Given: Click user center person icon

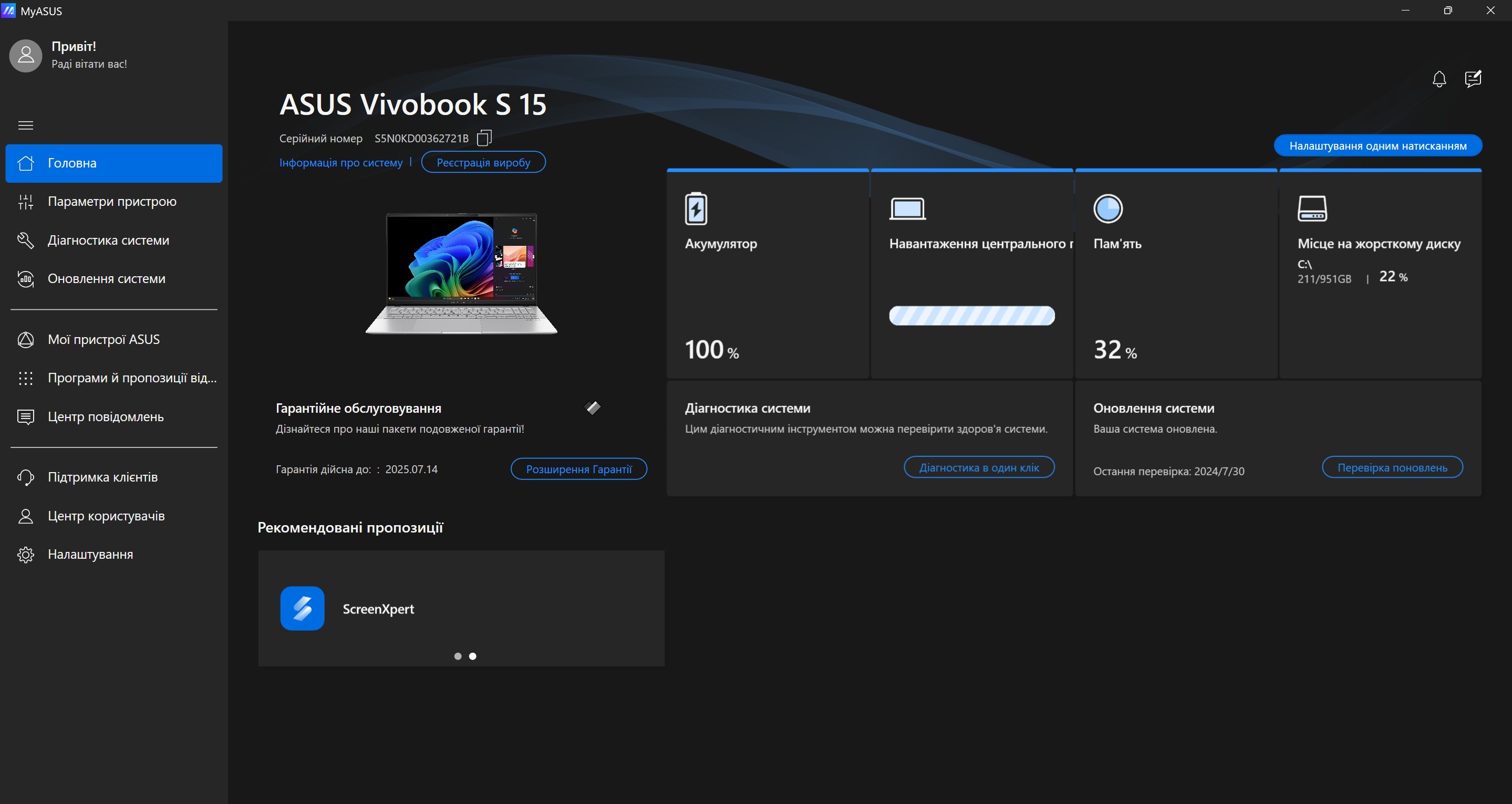Looking at the screenshot, I should click(x=26, y=516).
